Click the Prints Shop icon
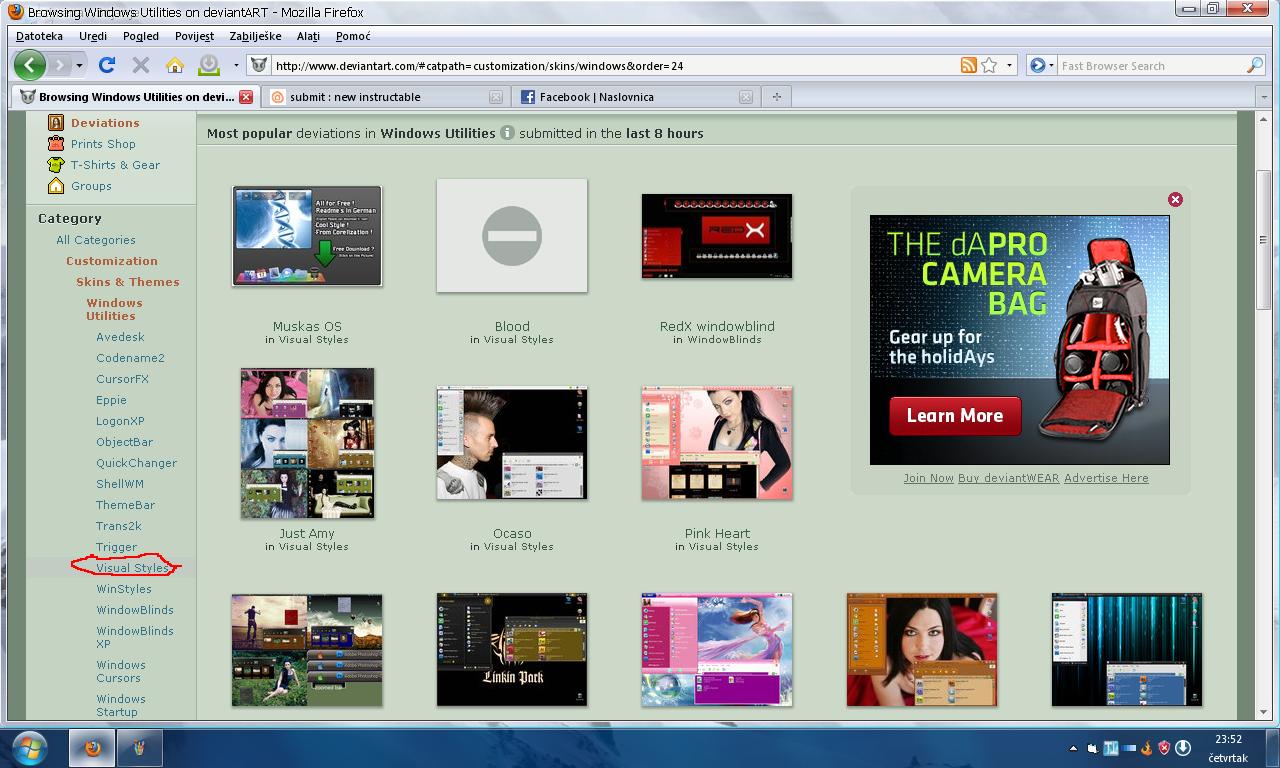1280x768 pixels. (56, 144)
